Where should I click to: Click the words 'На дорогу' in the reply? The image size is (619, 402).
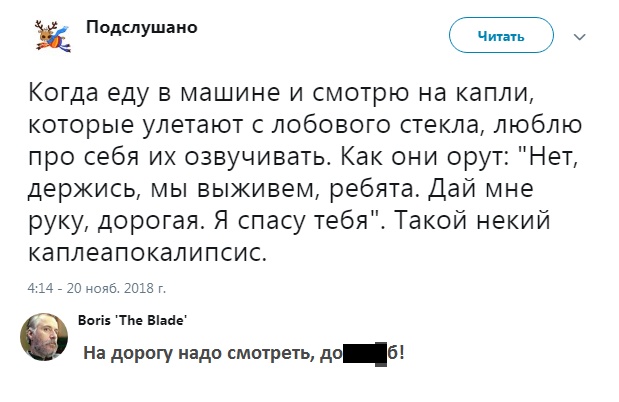(120, 353)
